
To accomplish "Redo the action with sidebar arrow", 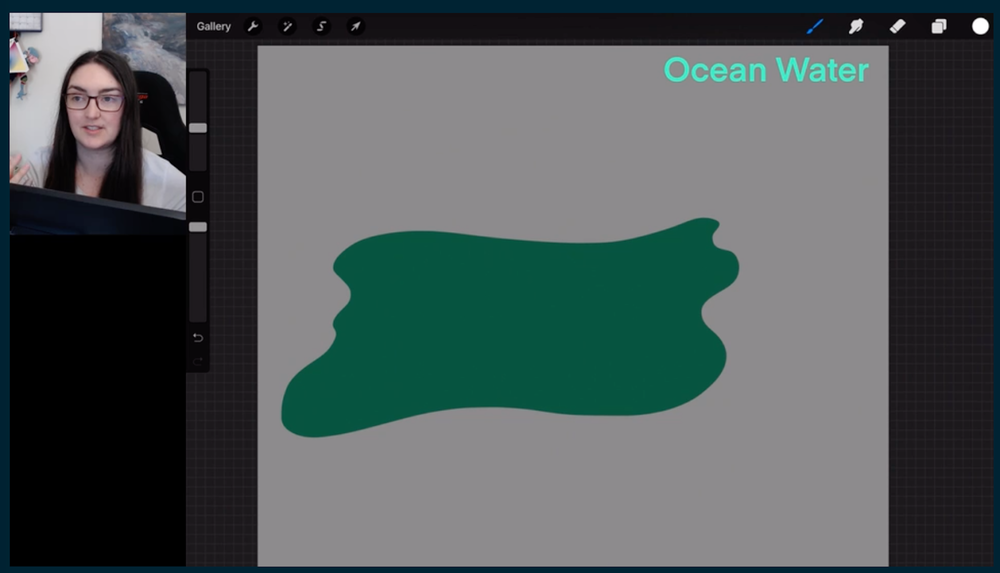I will pos(198,361).
